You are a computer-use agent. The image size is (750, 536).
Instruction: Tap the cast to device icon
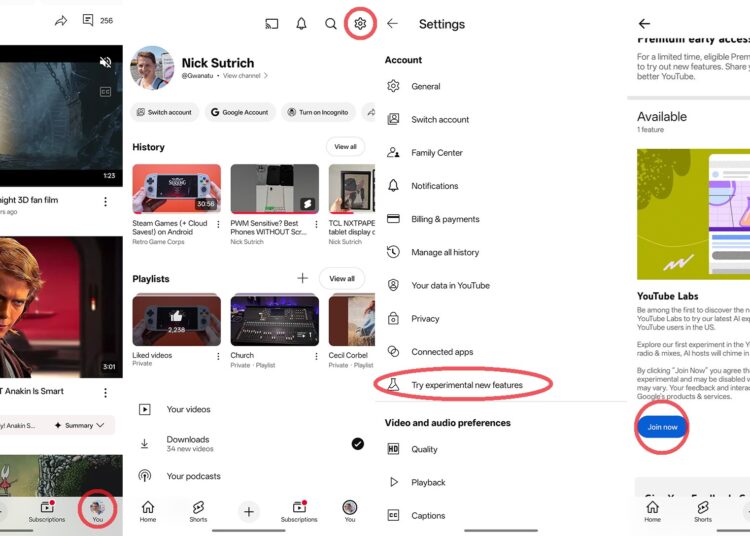tap(271, 23)
